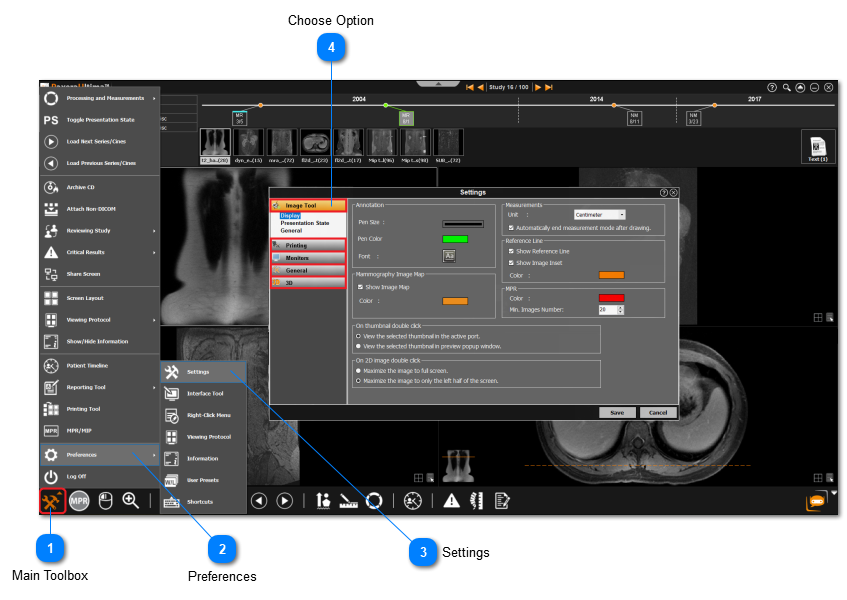Expand the Printing settings section
The image size is (847, 600).
tap(308, 244)
